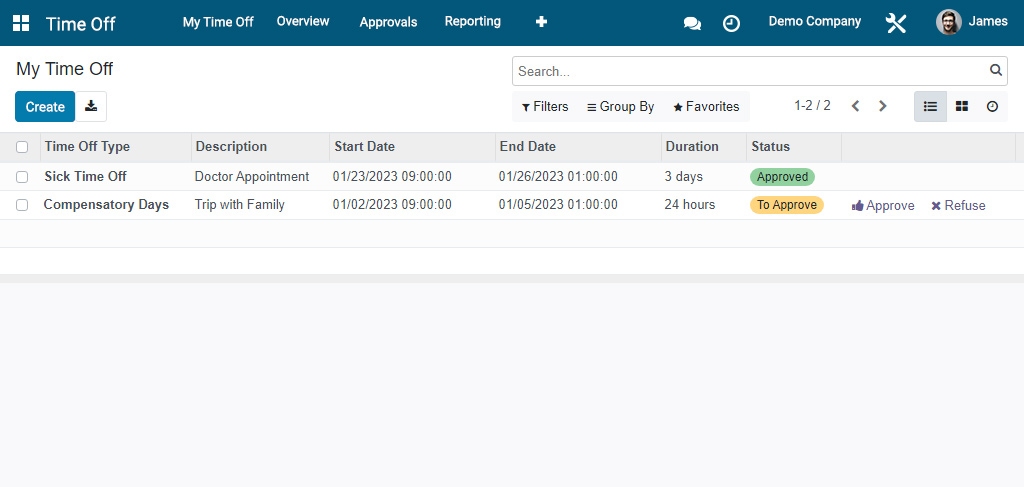Go to the next page arrow

click(x=882, y=106)
